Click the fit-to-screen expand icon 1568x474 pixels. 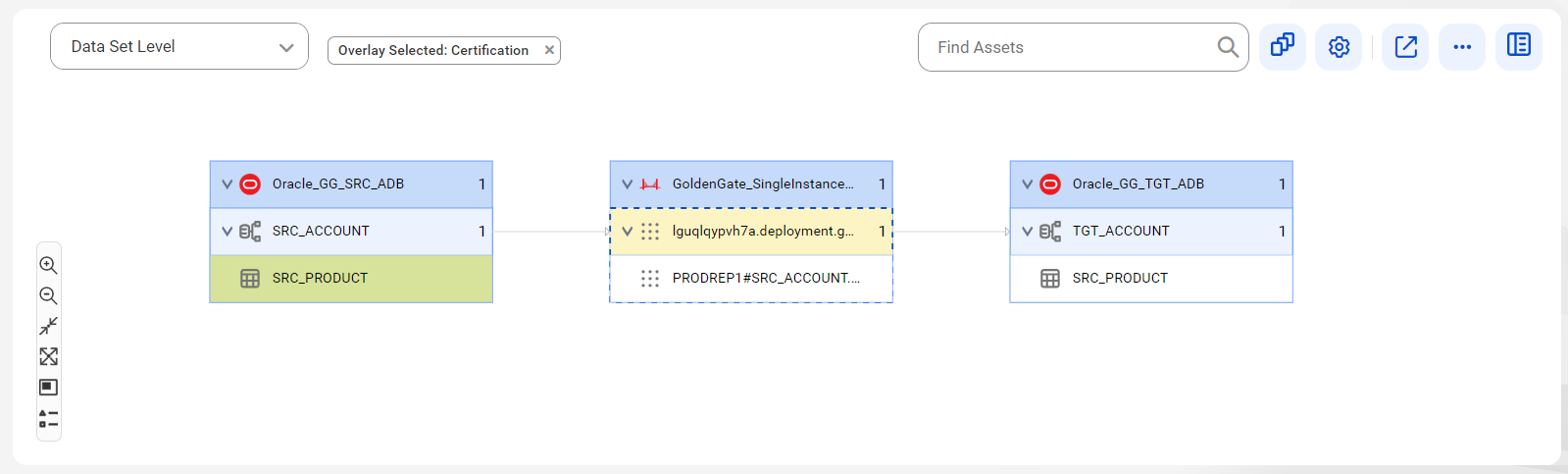(48, 356)
